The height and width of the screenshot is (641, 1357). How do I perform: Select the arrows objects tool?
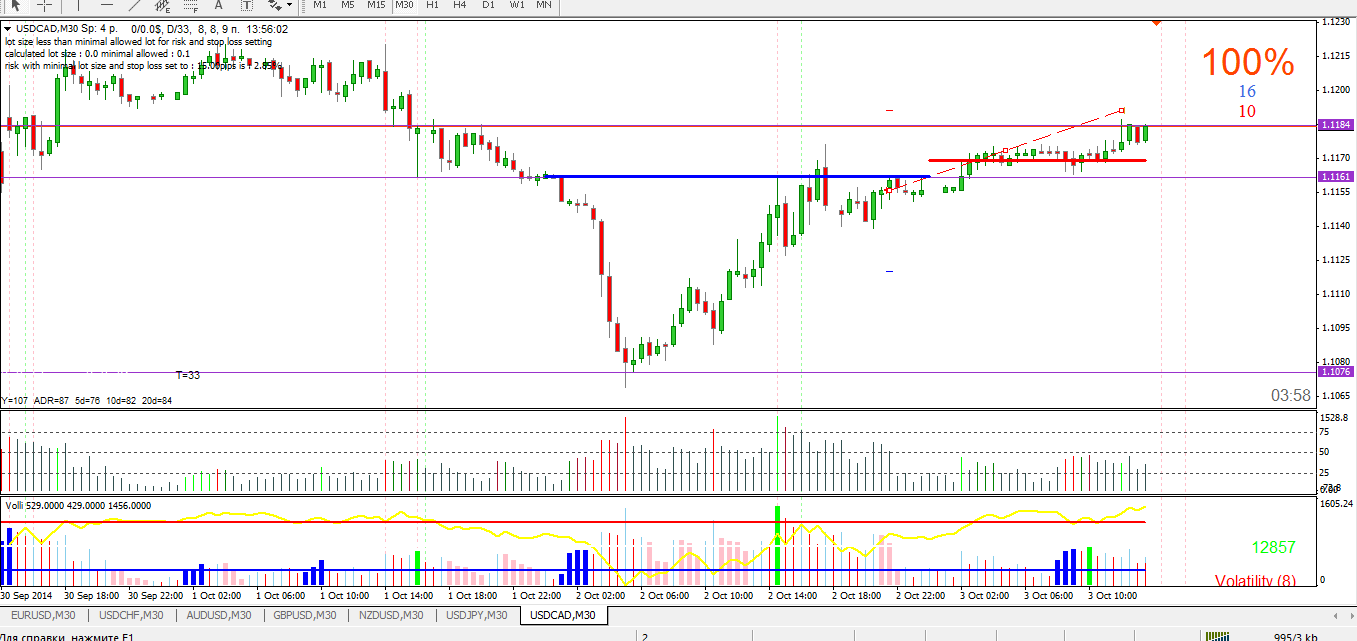click(273, 5)
